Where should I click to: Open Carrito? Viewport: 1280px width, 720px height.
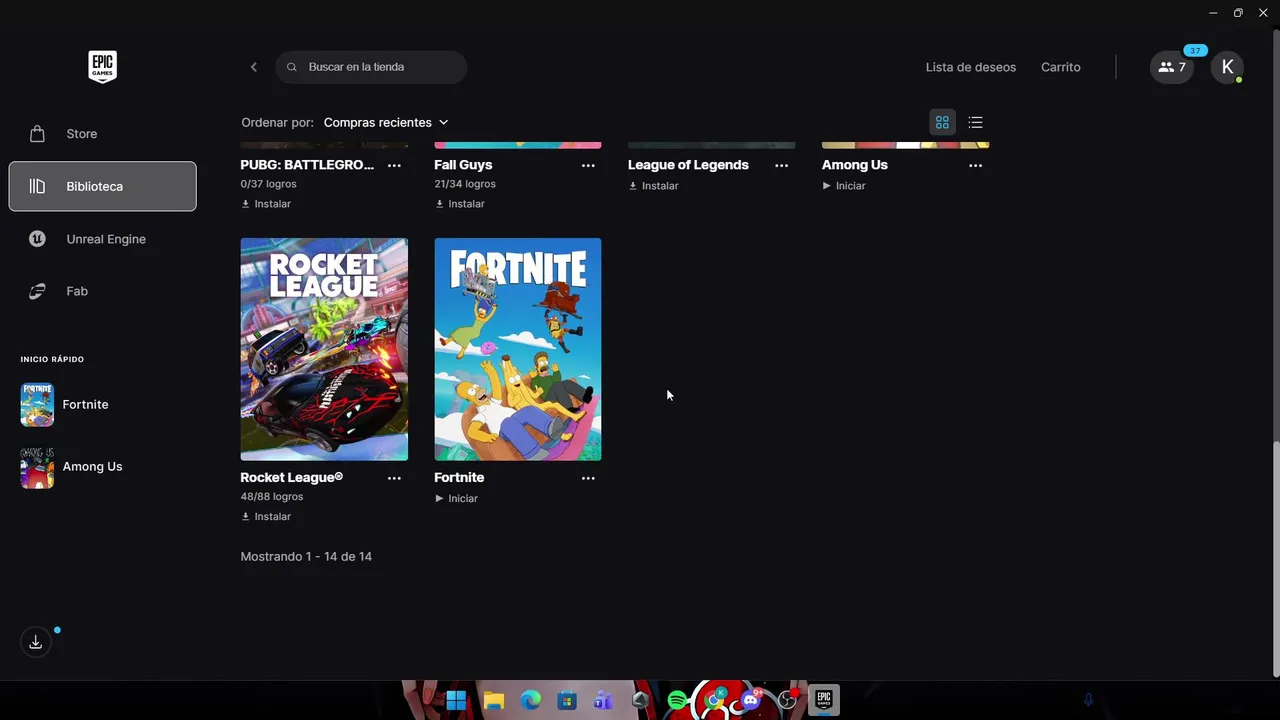(x=1060, y=67)
